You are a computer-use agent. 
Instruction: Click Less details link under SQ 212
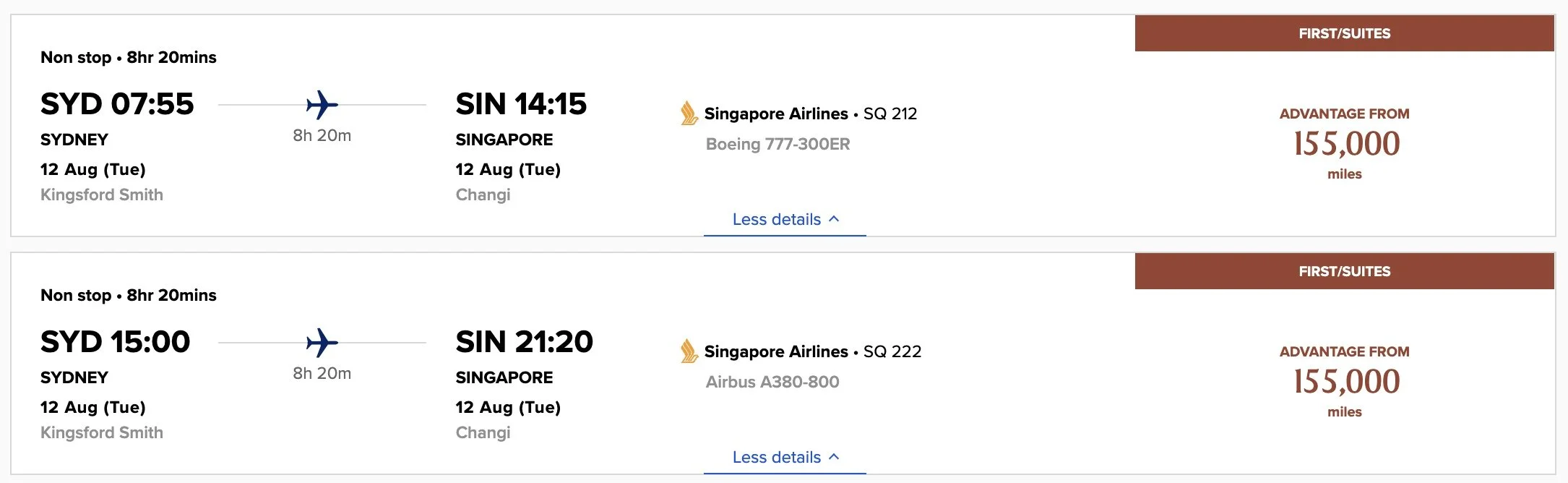tap(777, 219)
